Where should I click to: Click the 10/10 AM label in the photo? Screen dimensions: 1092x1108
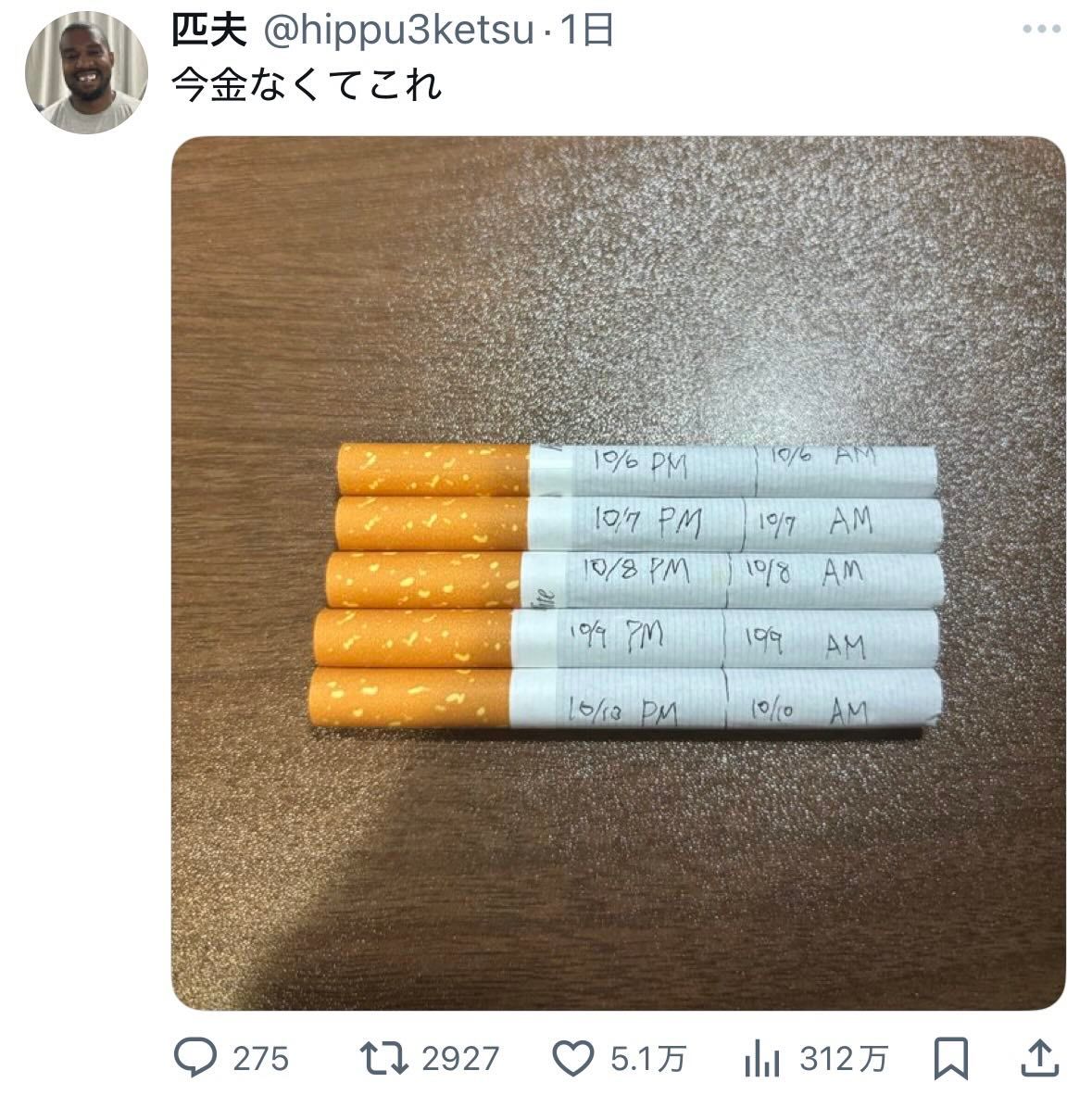[810, 710]
